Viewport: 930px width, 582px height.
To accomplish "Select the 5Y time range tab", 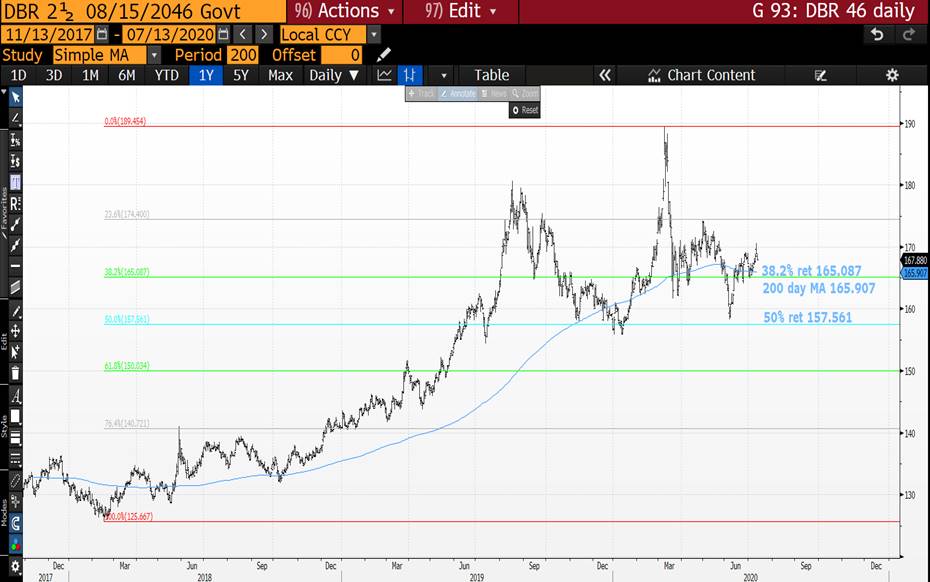I will [240, 75].
